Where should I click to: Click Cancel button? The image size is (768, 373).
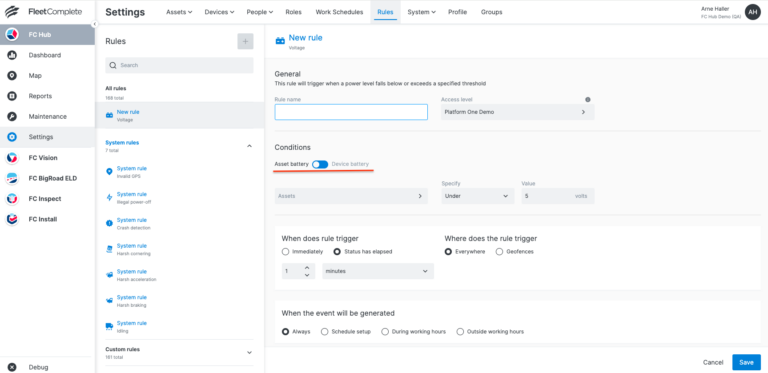click(x=713, y=362)
